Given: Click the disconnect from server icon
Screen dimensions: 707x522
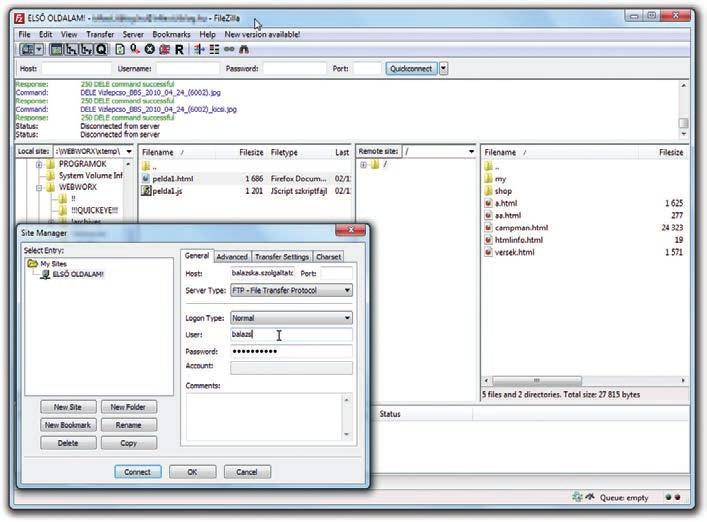Looking at the screenshot, I should (x=164, y=50).
